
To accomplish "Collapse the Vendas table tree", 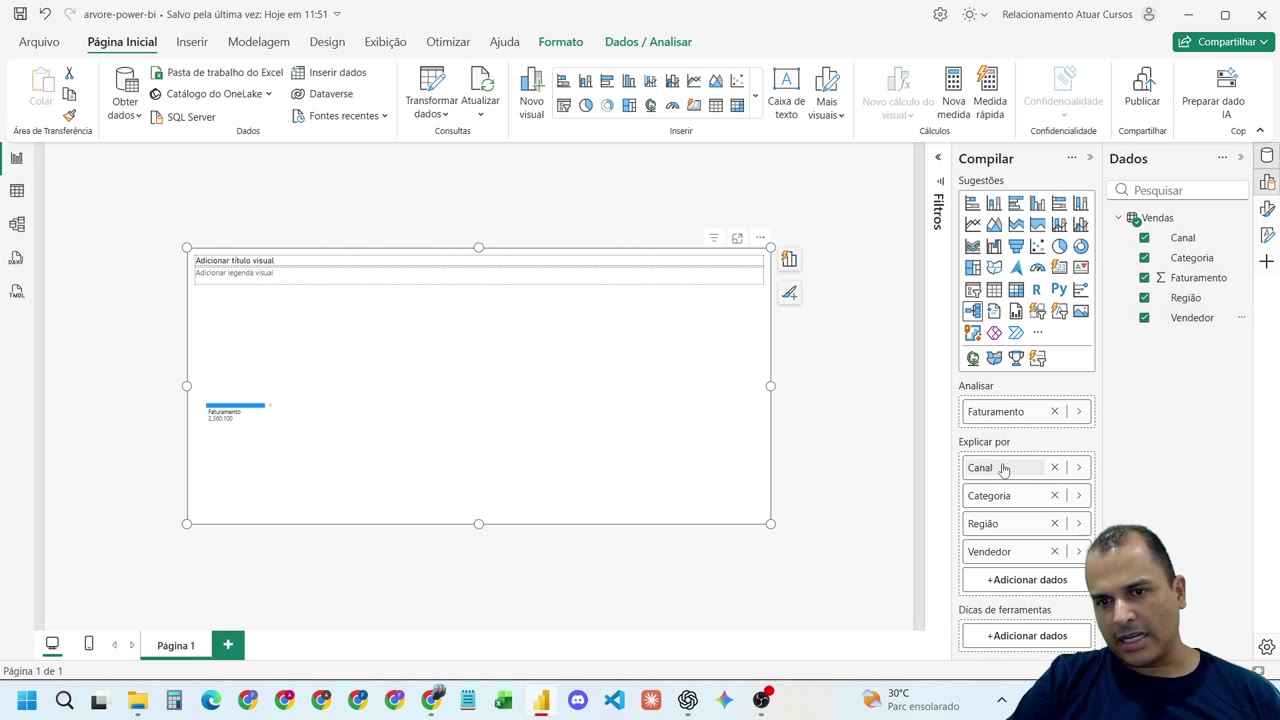I will pos(1119,218).
